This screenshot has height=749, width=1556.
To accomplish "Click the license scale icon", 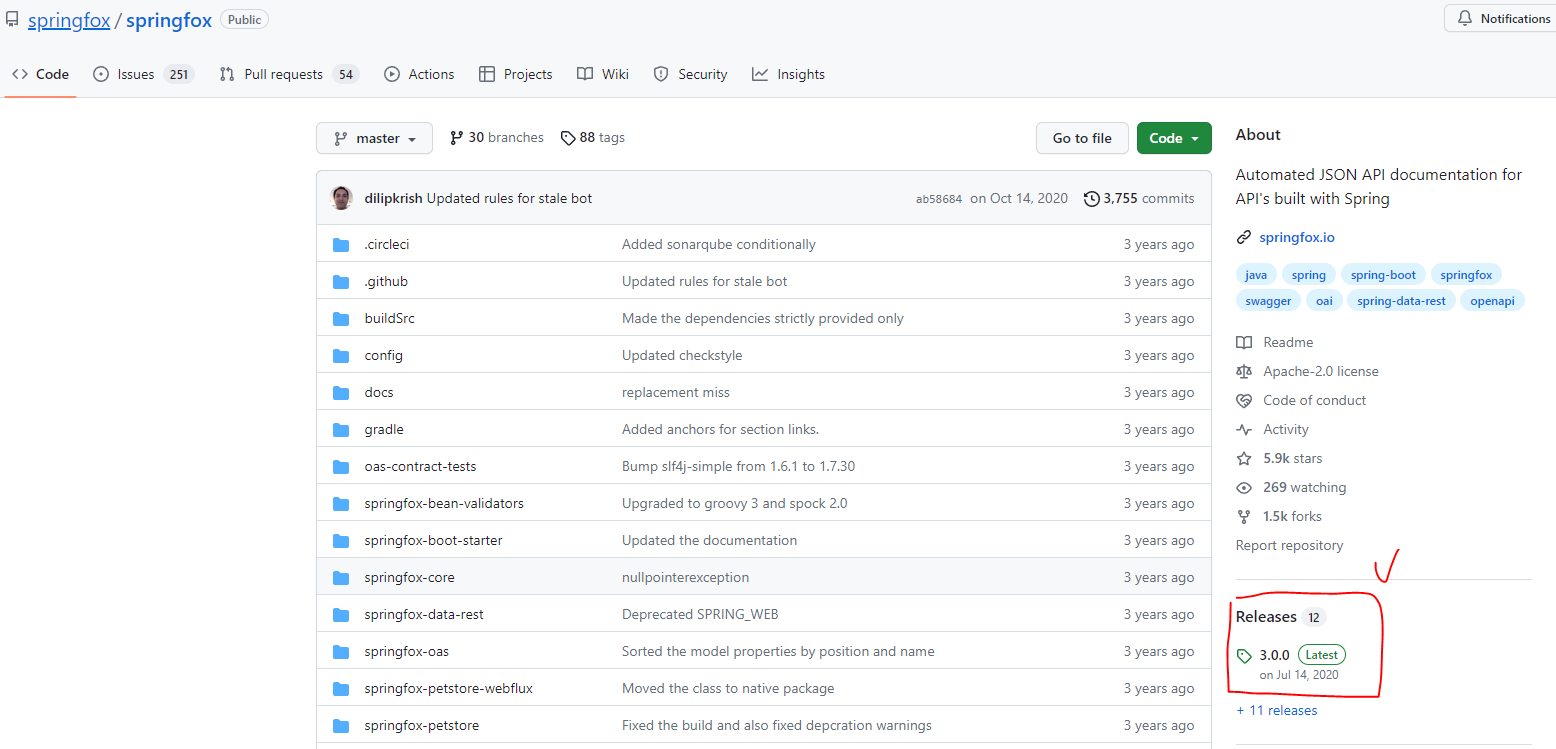I will click(1244, 372).
